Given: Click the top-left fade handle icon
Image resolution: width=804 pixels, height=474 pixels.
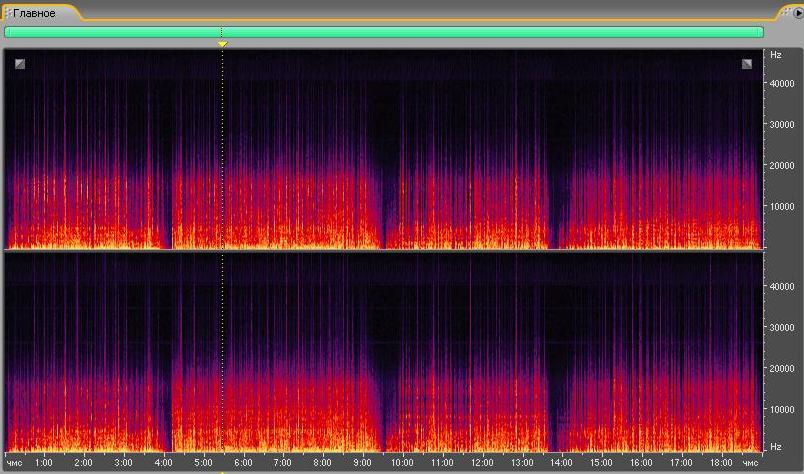Looking at the screenshot, I should [x=20, y=64].
